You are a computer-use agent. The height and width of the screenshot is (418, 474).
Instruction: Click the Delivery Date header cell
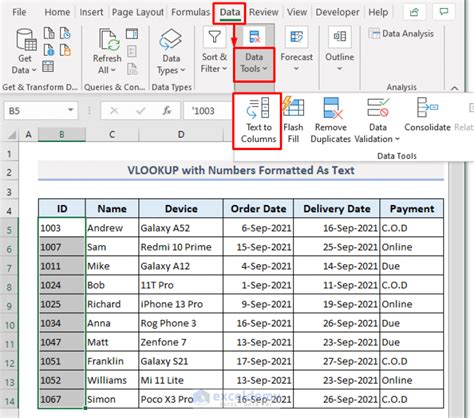(x=337, y=209)
